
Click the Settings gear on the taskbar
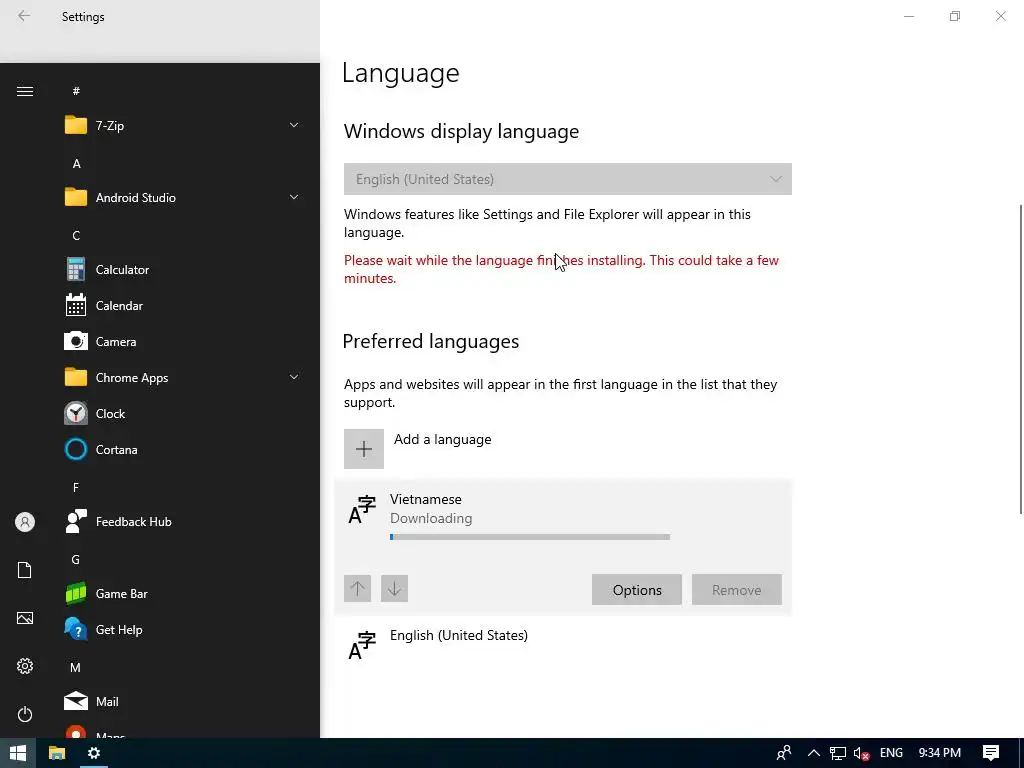point(94,753)
